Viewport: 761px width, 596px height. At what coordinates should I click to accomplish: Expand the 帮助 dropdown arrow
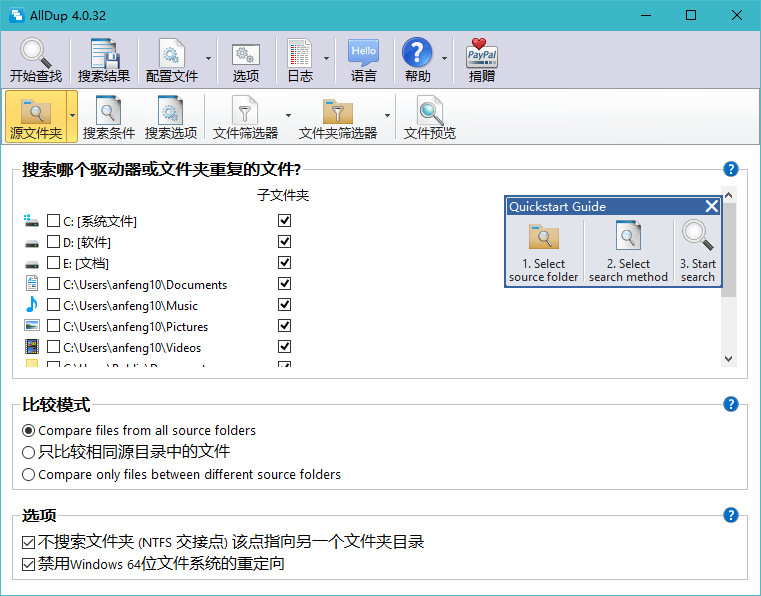pos(444,58)
